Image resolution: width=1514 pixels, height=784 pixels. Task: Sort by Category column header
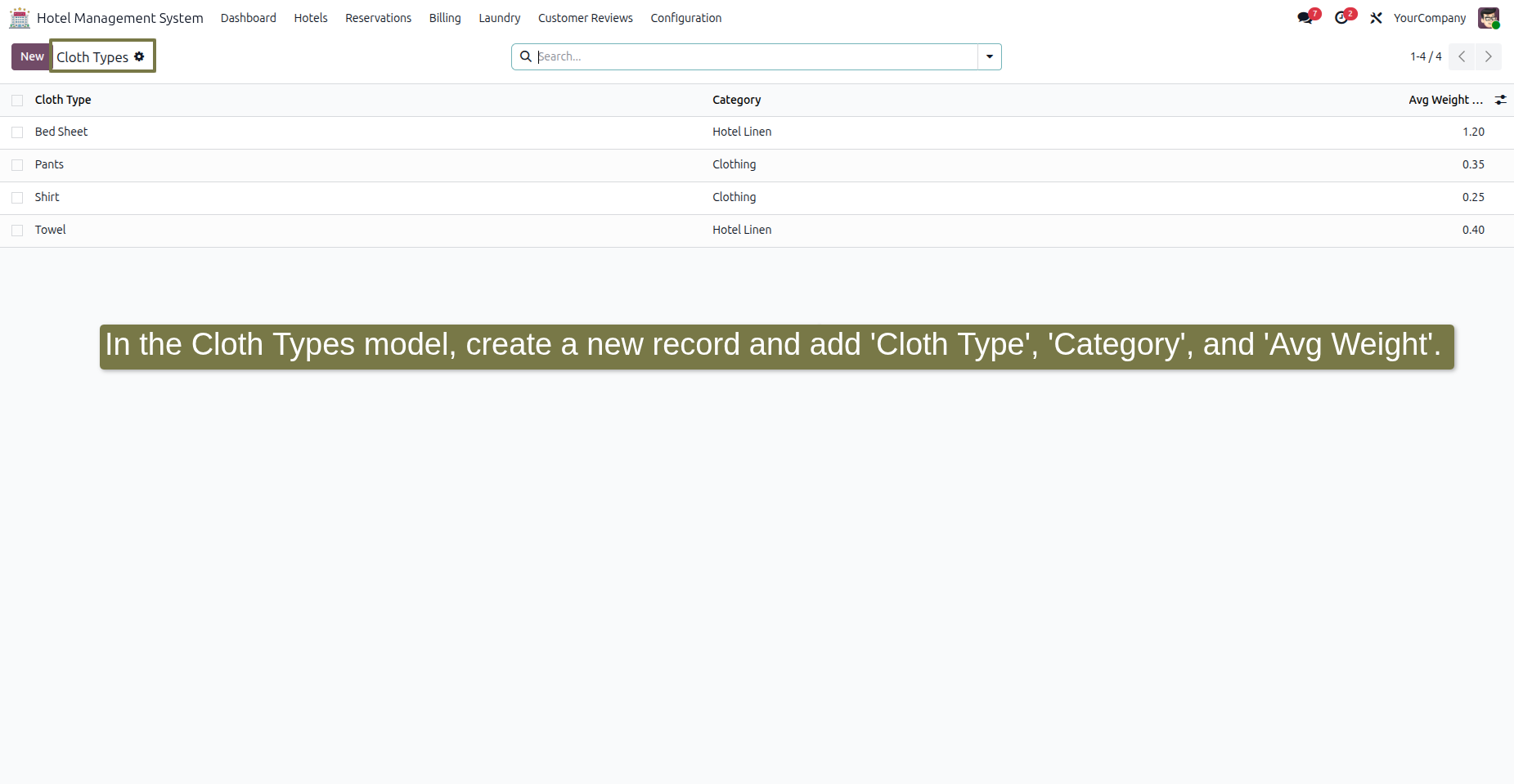736,100
